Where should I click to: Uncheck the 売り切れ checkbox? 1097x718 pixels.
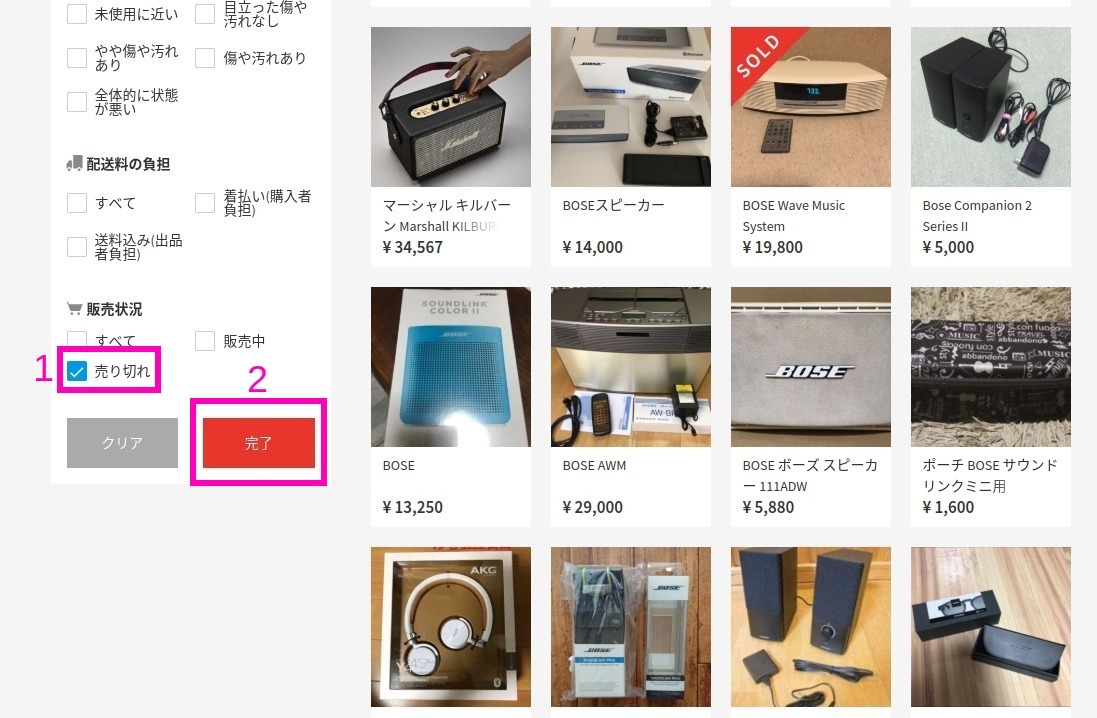pos(77,371)
